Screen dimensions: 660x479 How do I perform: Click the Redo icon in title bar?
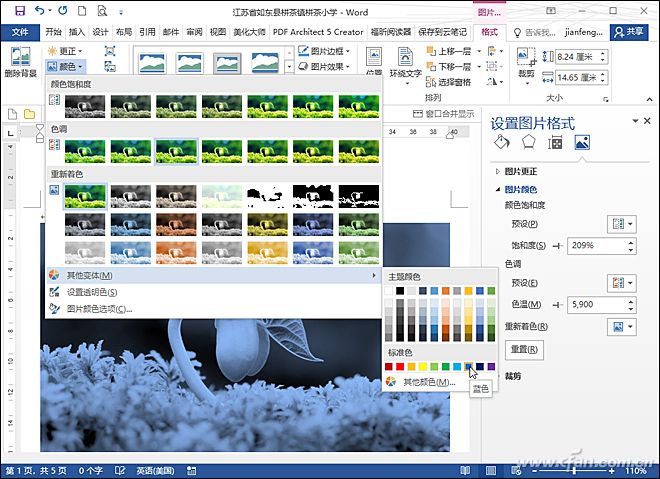[62, 11]
